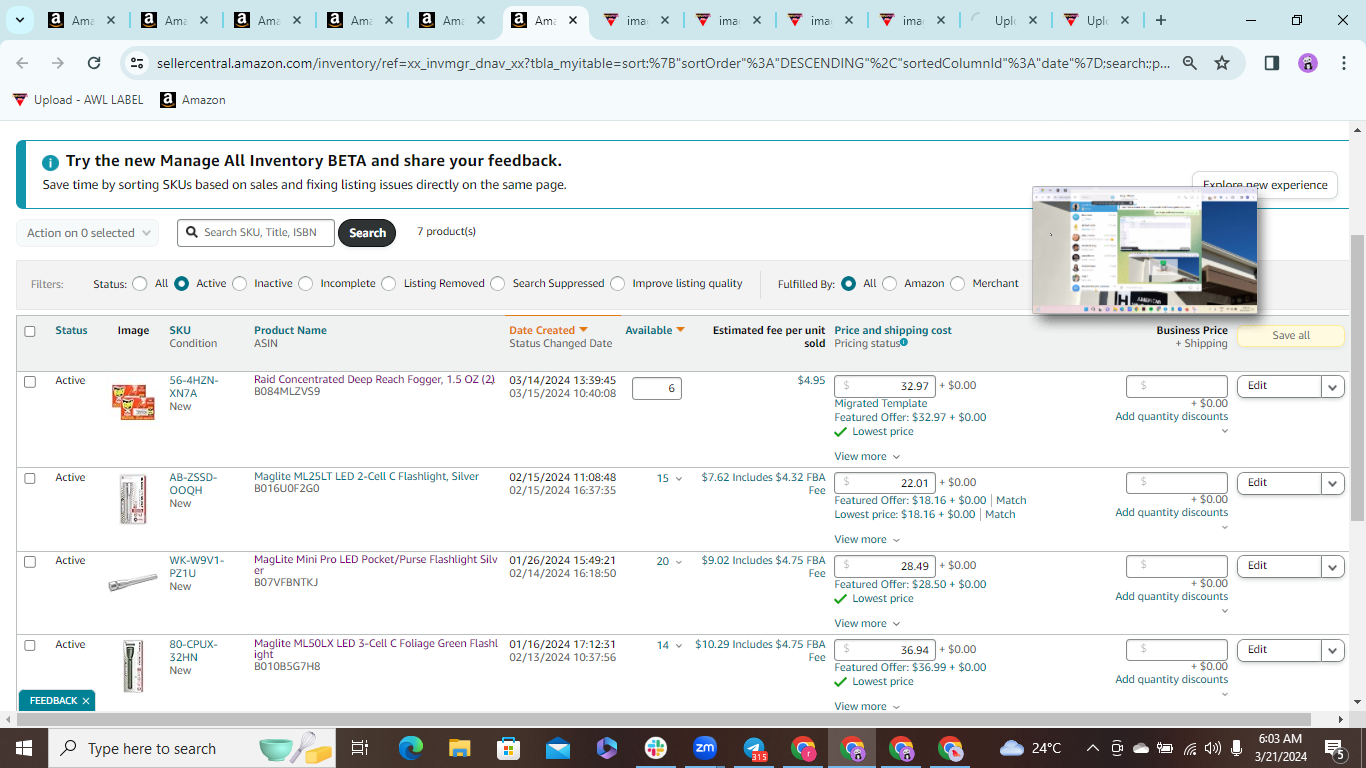Open the Windows Start menu

(23, 748)
